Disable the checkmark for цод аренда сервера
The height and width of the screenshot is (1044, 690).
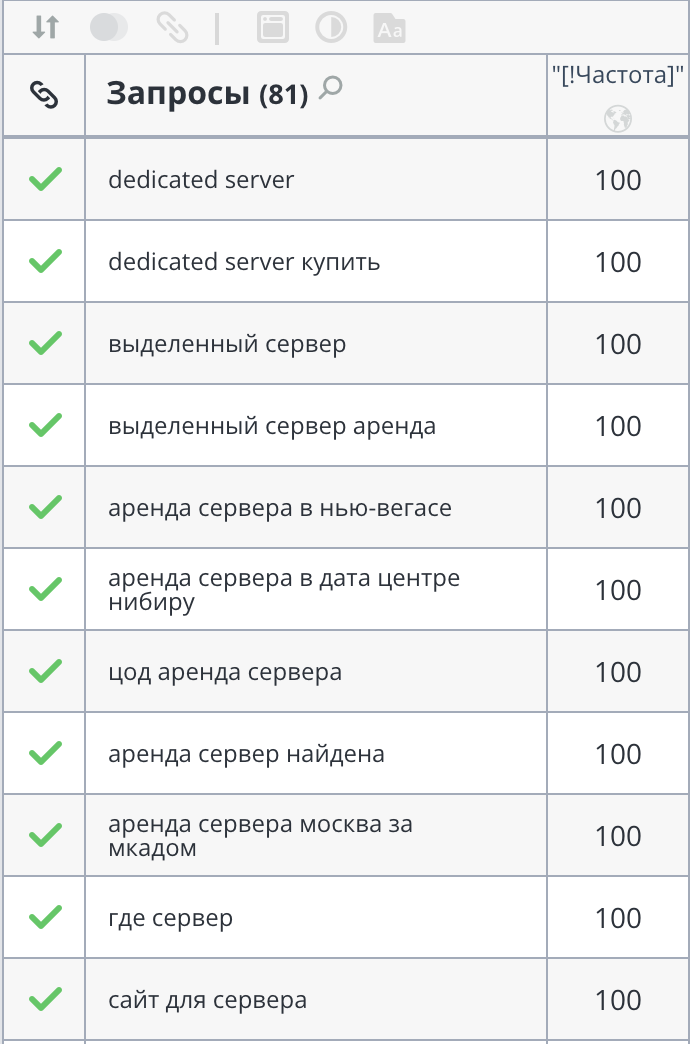coord(44,671)
